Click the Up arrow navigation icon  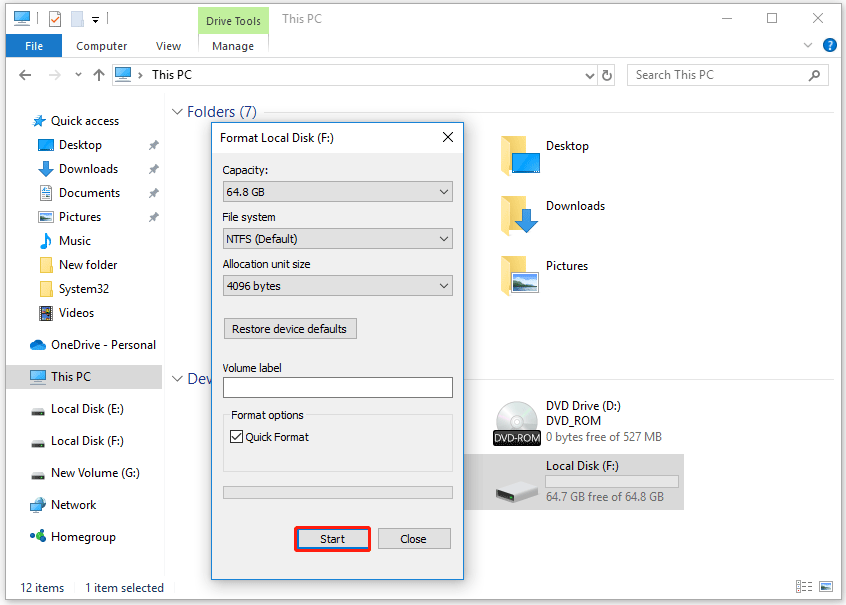tap(98, 75)
